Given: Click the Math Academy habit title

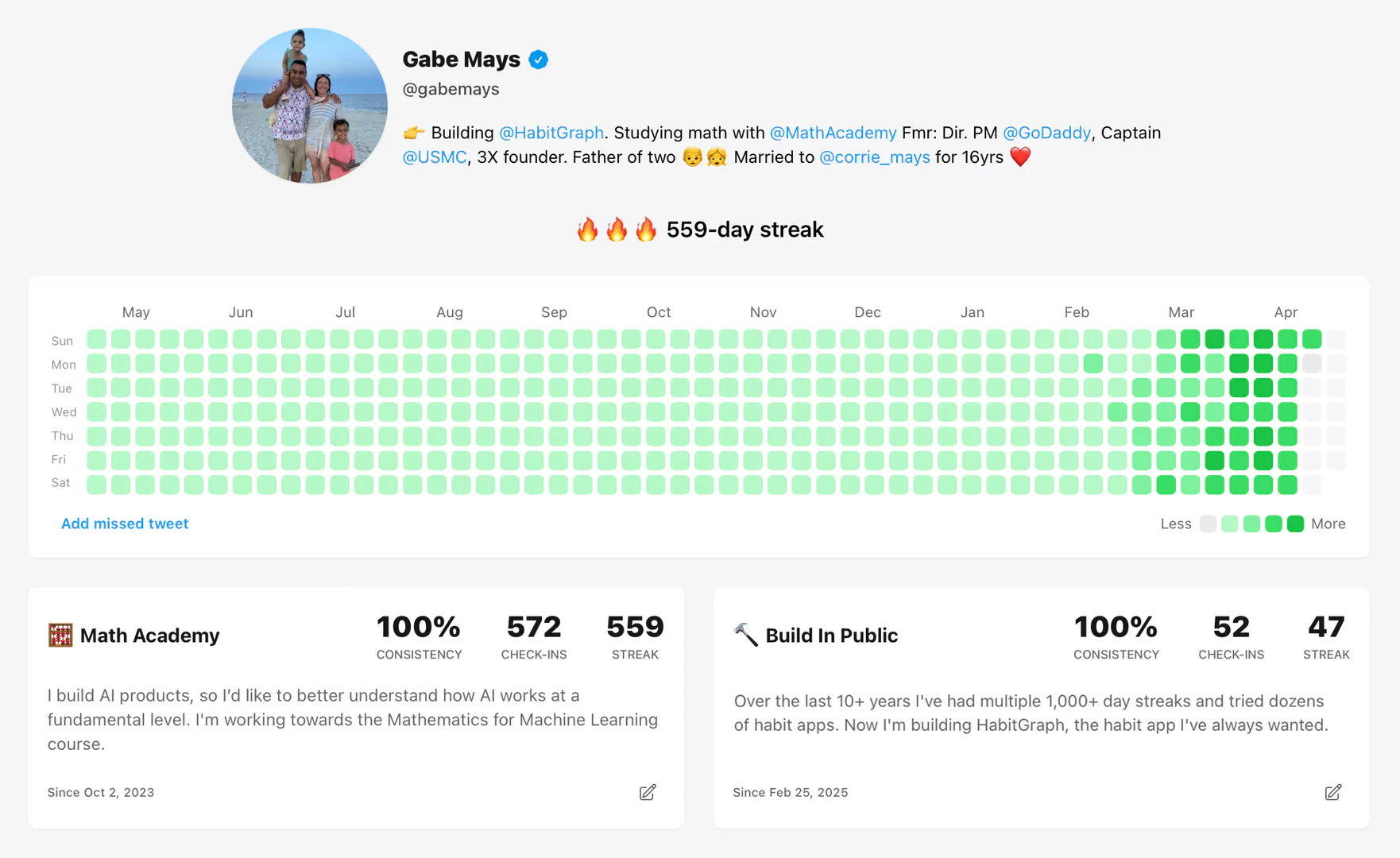Looking at the screenshot, I should point(149,636).
